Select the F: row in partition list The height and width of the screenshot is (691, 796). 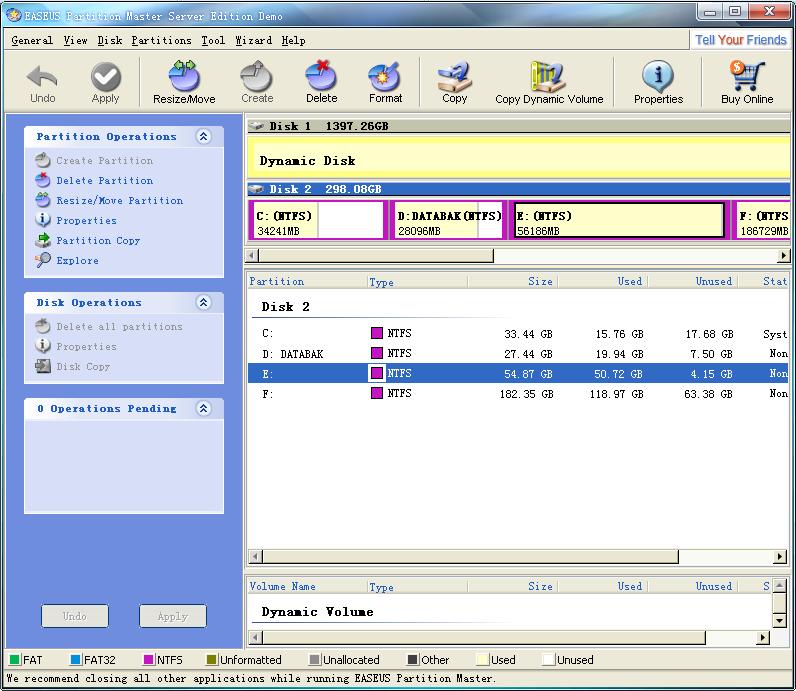click(518, 393)
